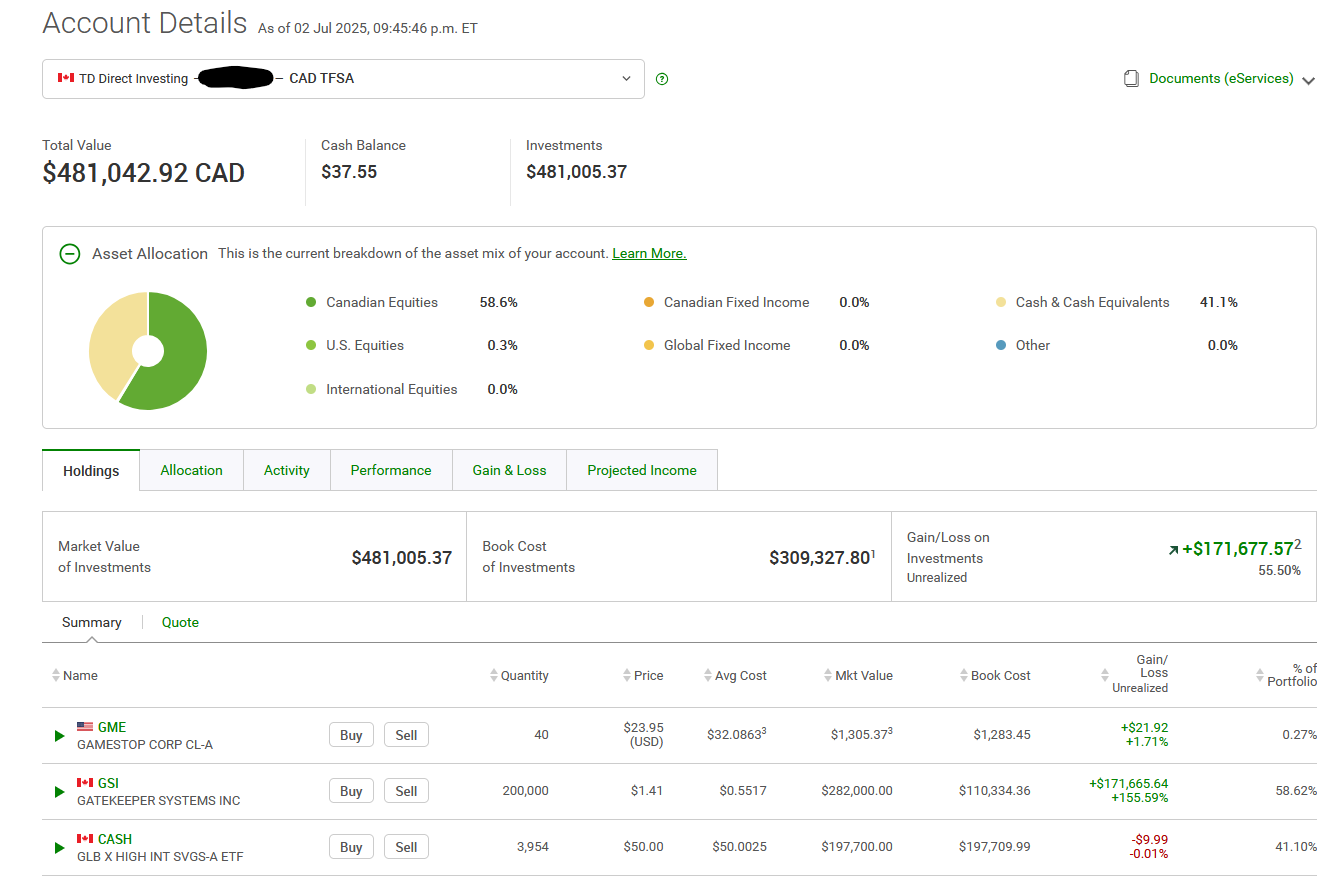Sort holdings by Price column

point(642,676)
